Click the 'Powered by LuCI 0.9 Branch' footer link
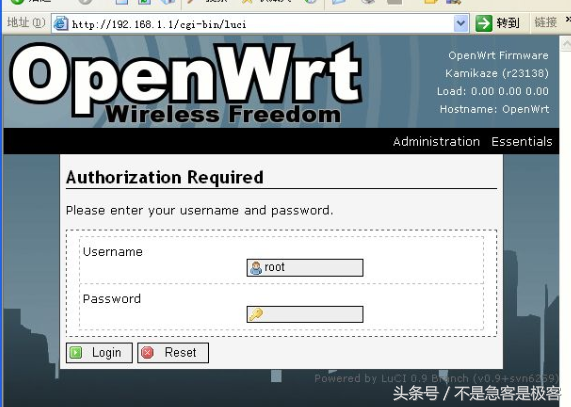This screenshot has width=571, height=407. pos(436,379)
